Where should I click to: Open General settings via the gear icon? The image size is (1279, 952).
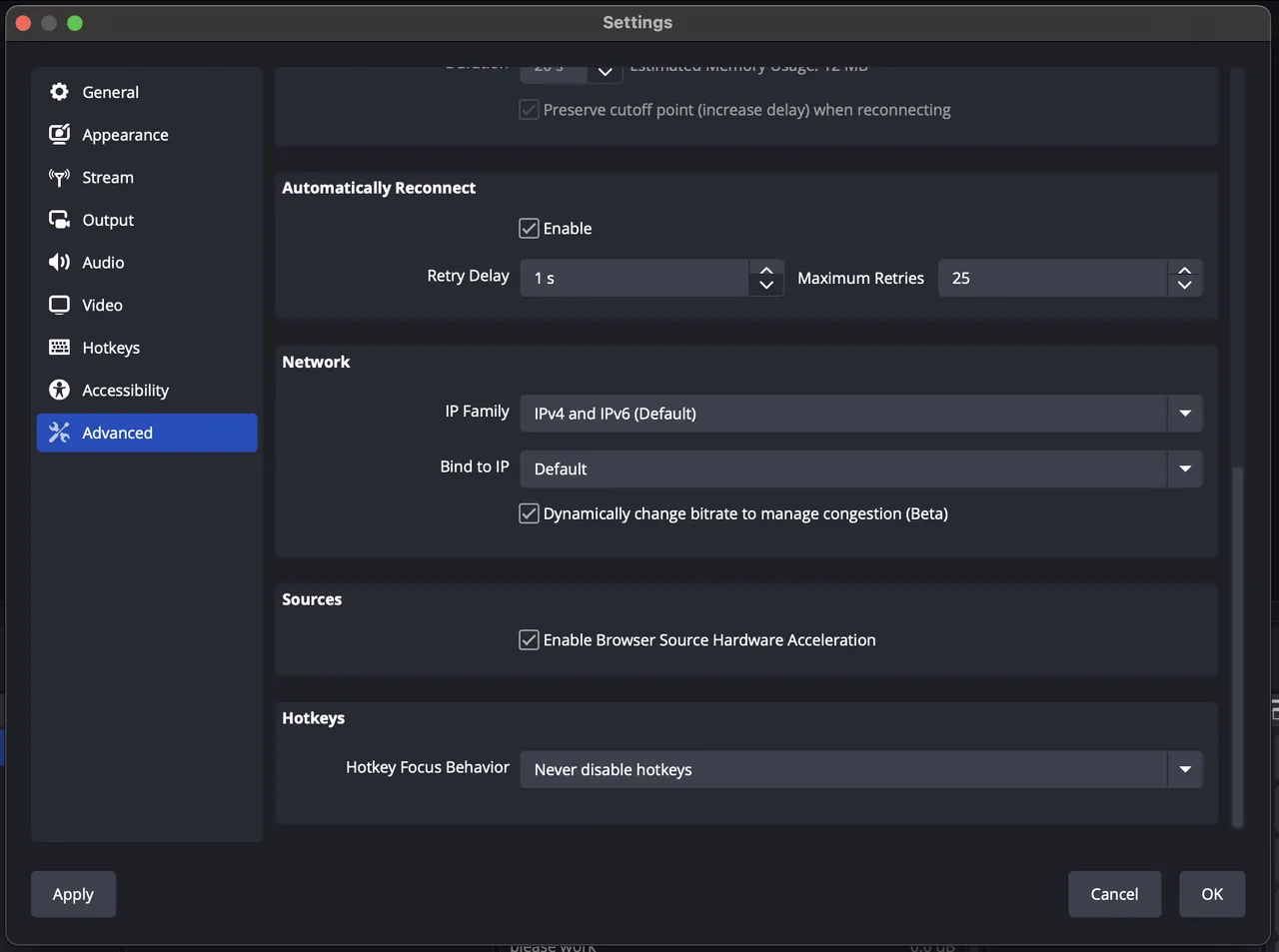tap(60, 92)
